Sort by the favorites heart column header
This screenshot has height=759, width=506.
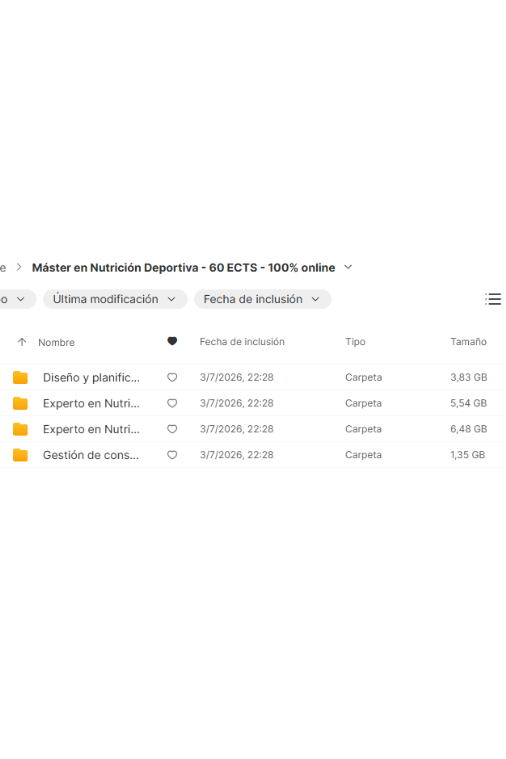pos(172,341)
